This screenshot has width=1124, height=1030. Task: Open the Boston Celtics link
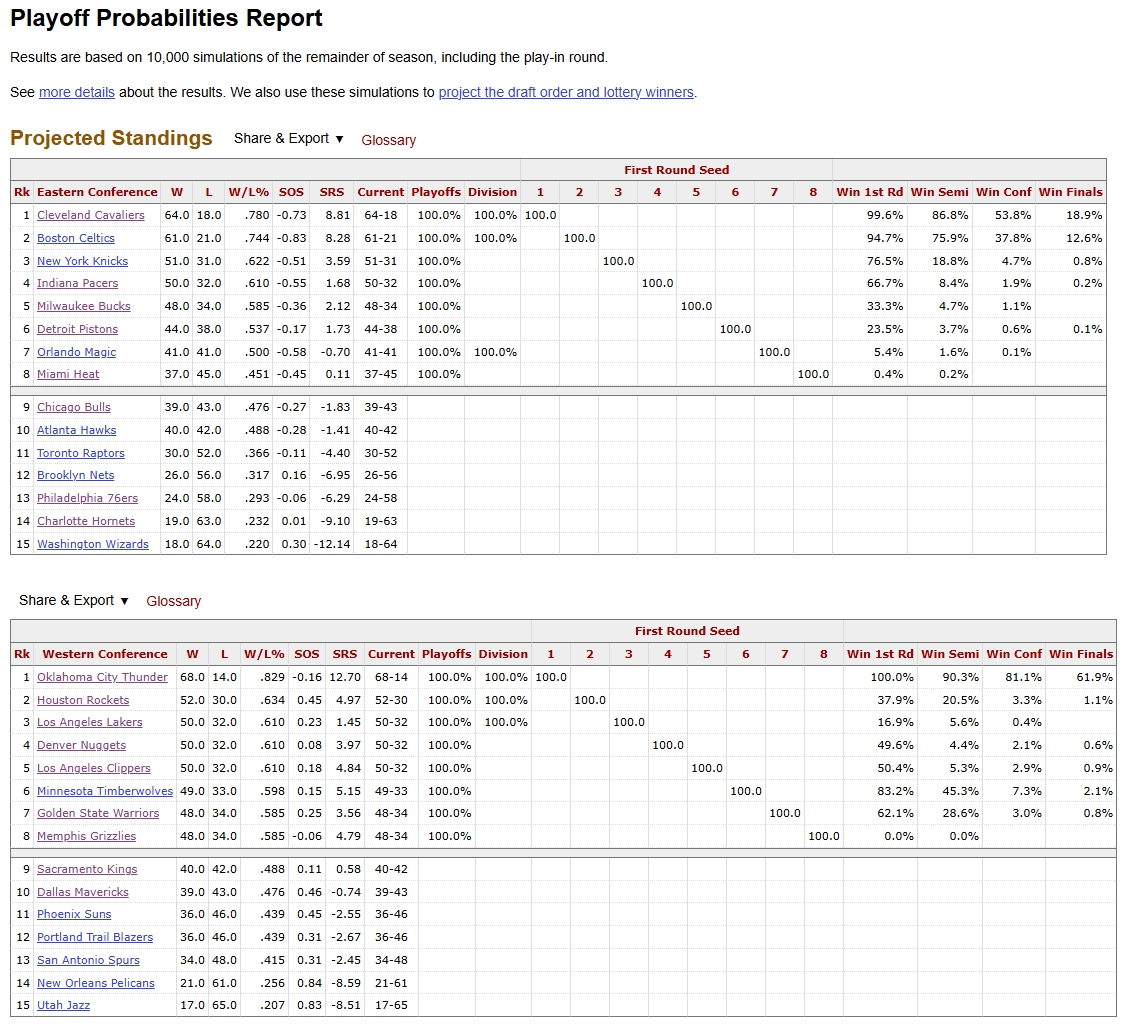point(75,238)
